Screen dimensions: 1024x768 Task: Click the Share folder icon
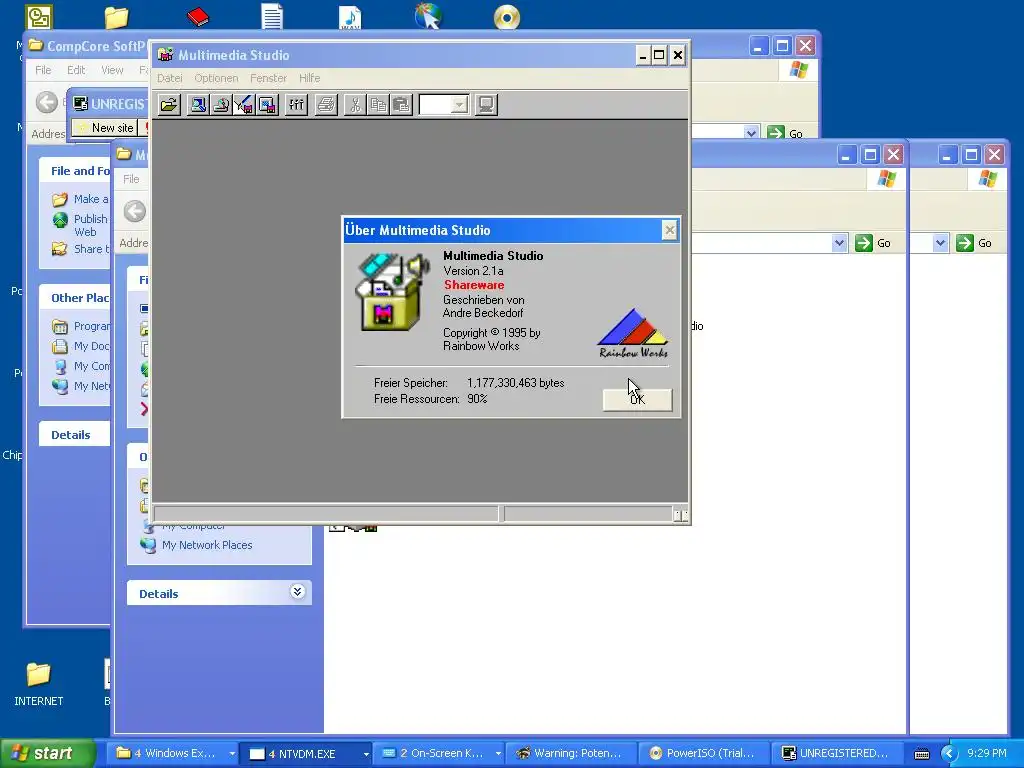tap(60, 249)
